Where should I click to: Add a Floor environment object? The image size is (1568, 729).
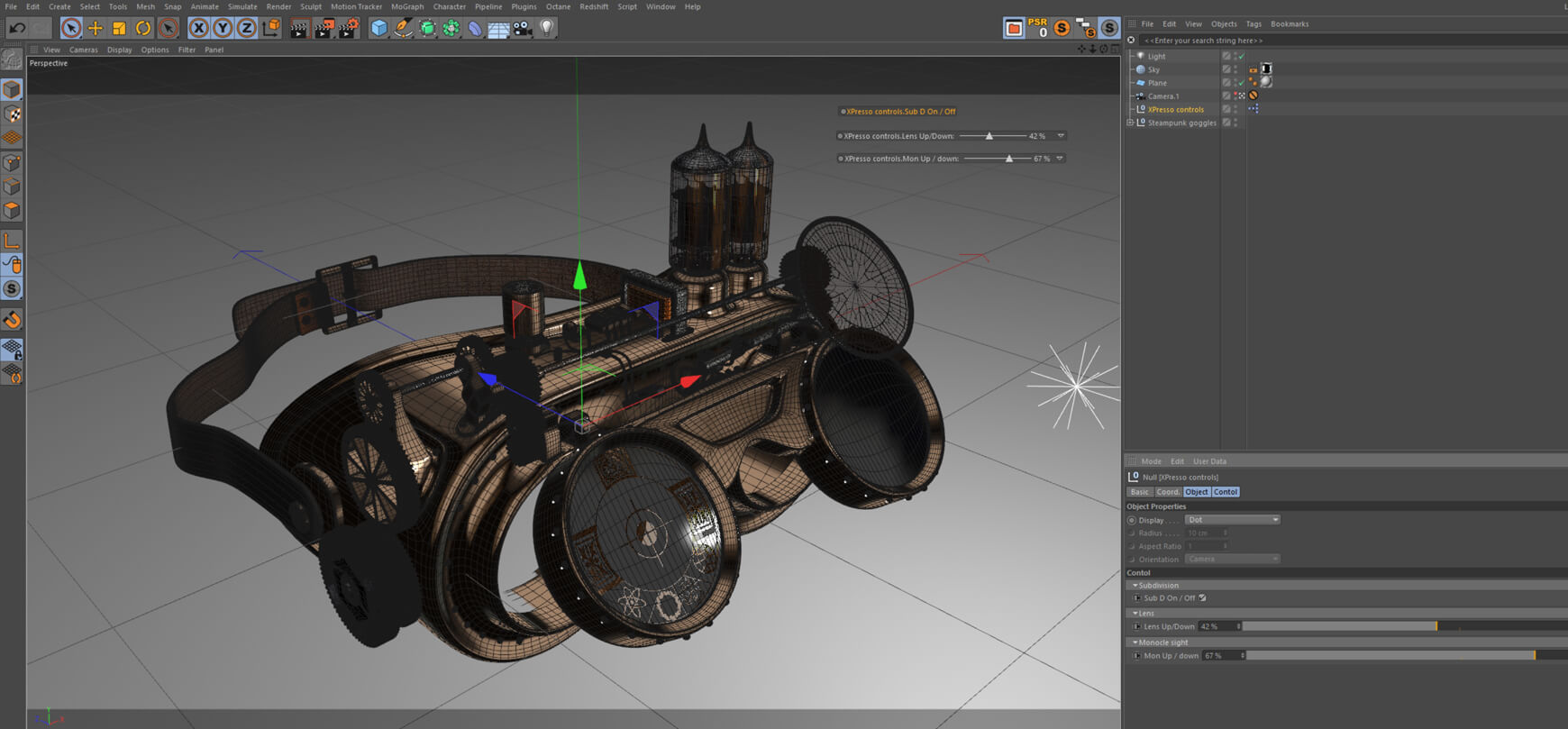[498, 28]
